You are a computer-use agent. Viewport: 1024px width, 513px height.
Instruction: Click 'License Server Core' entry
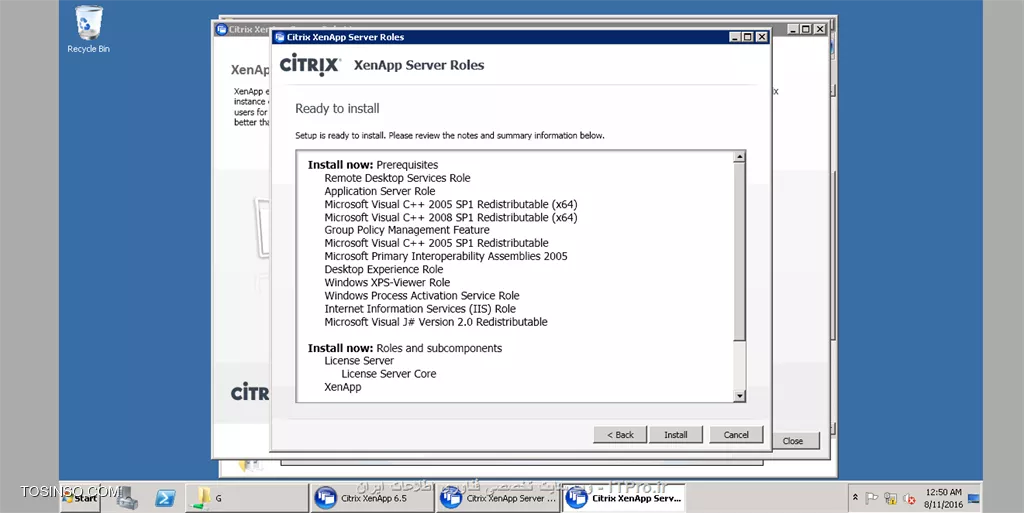389,374
